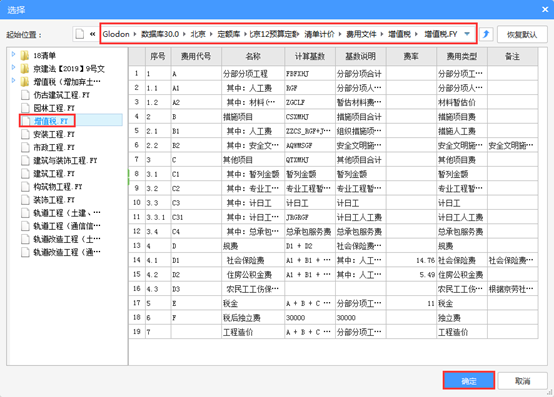Click the 备注 column header
This screenshot has width=554, height=397.
pyautogui.click(x=513, y=56)
